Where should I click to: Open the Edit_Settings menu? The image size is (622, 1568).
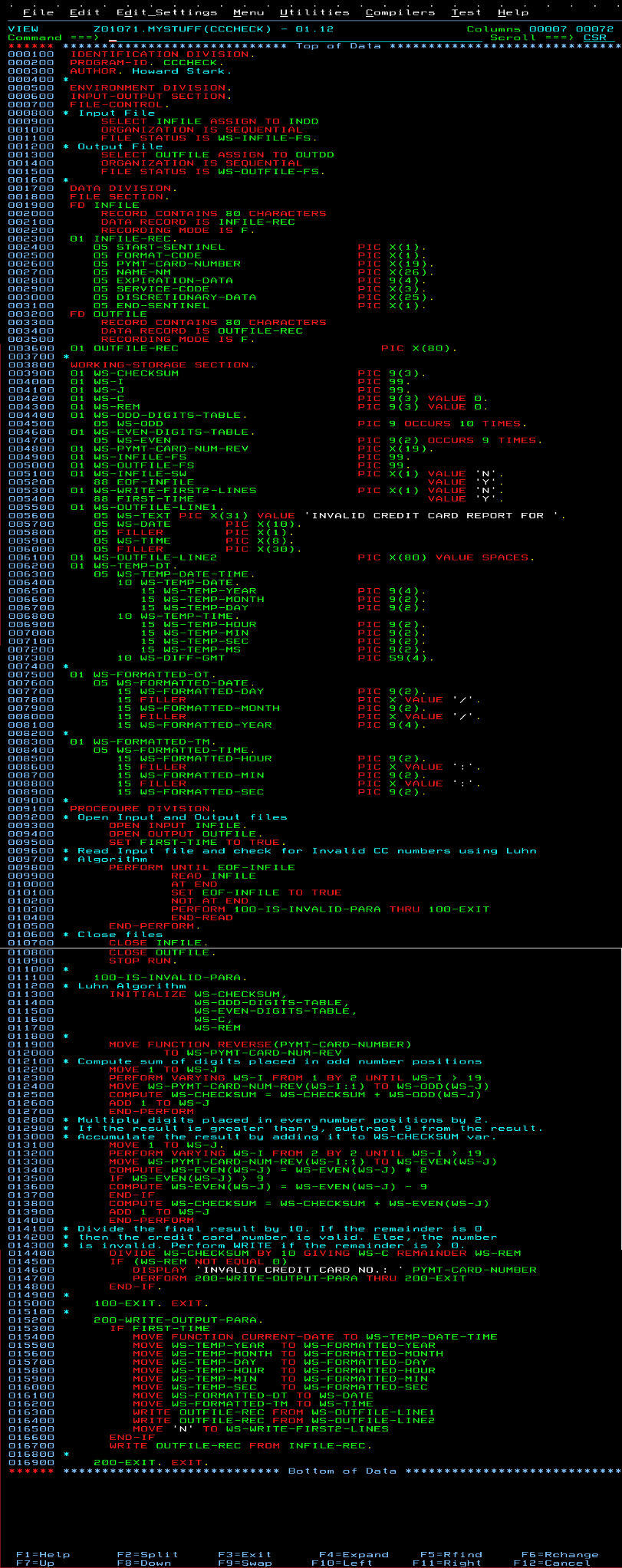[166, 12]
